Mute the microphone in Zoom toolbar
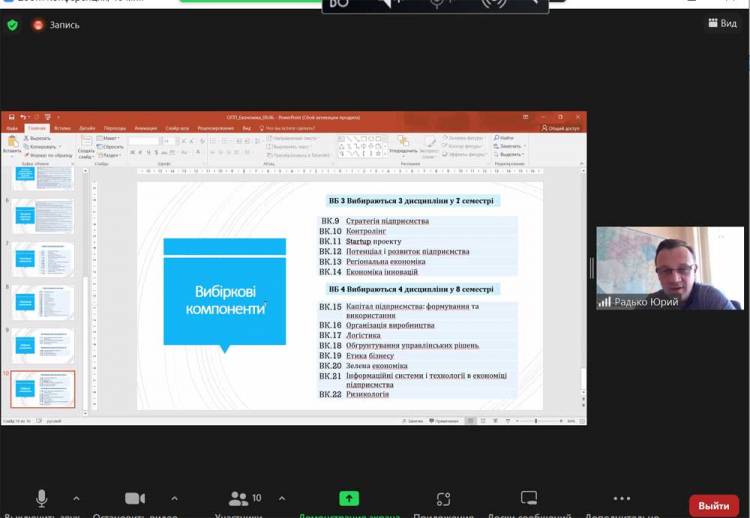The width and height of the screenshot is (750, 518). coord(41,498)
